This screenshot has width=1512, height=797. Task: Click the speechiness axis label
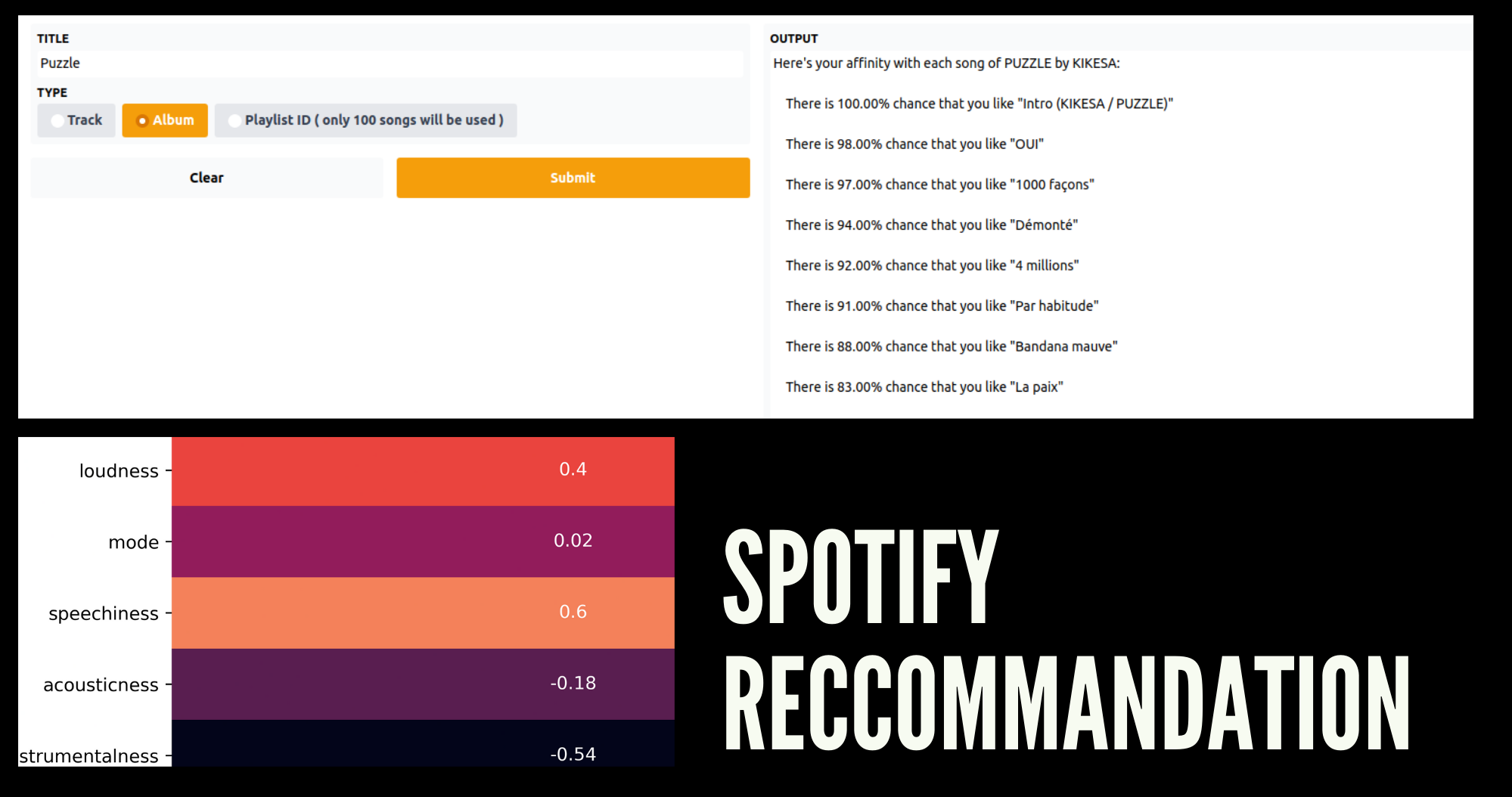coord(104,613)
